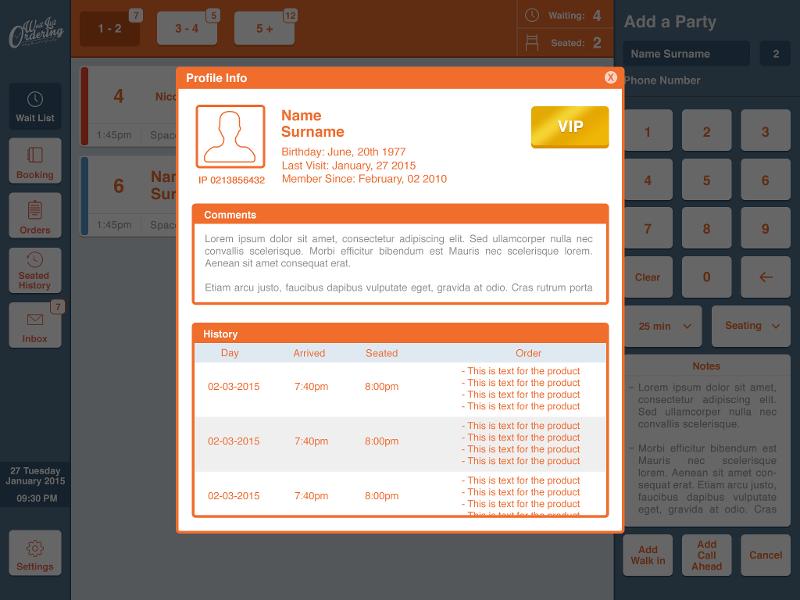Click the Add Call Ahead button
800x600 pixels.
(707, 554)
